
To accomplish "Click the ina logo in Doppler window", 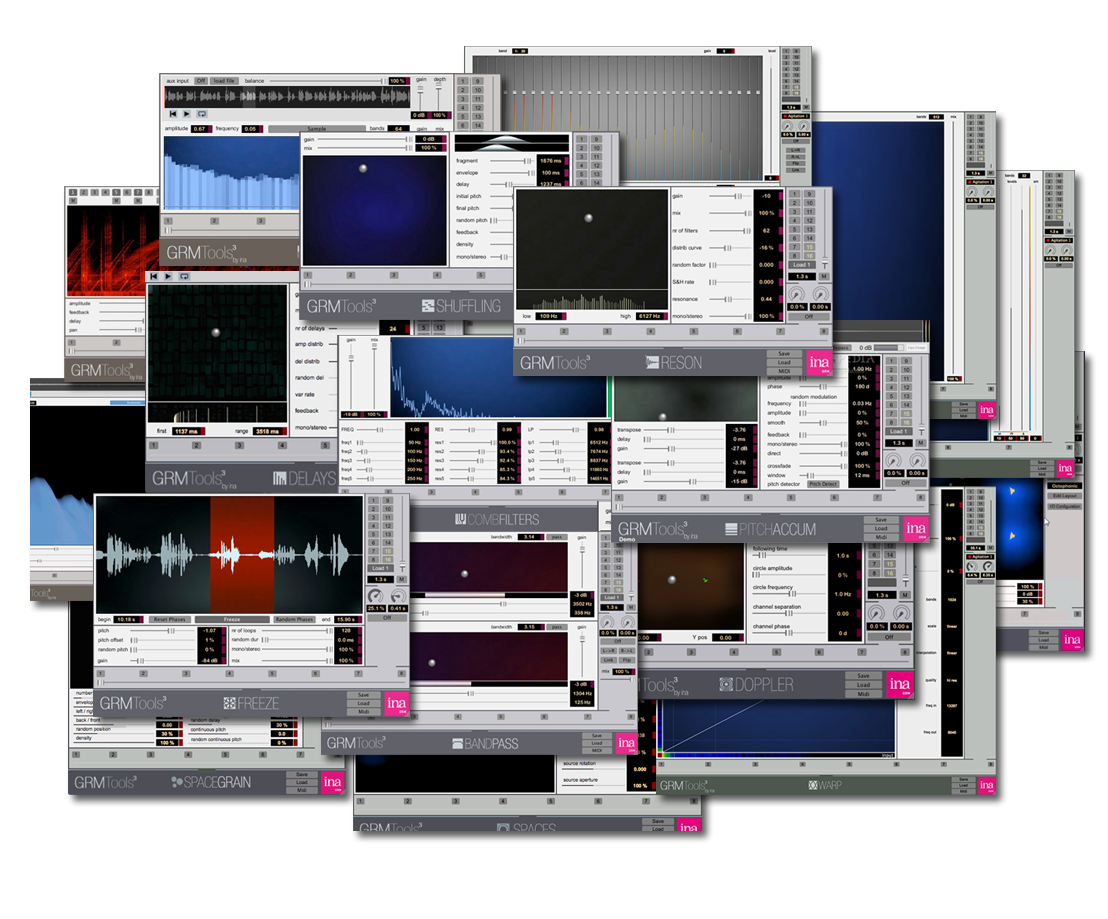I will coord(900,684).
